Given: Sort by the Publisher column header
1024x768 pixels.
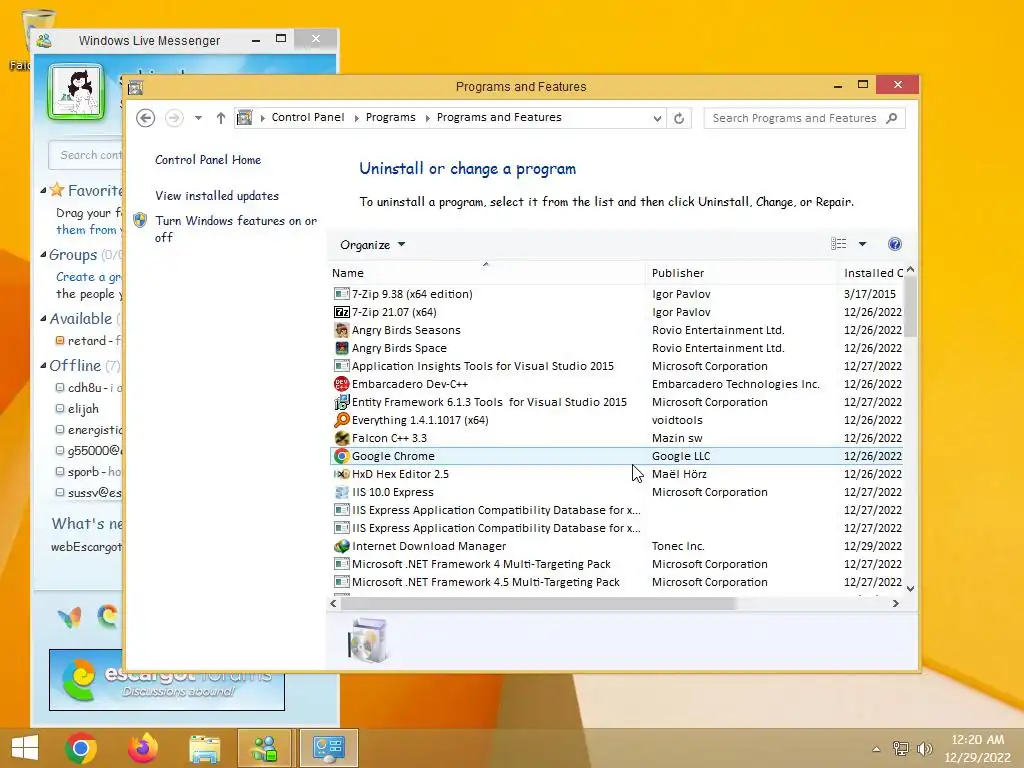Looking at the screenshot, I should click(x=741, y=273).
